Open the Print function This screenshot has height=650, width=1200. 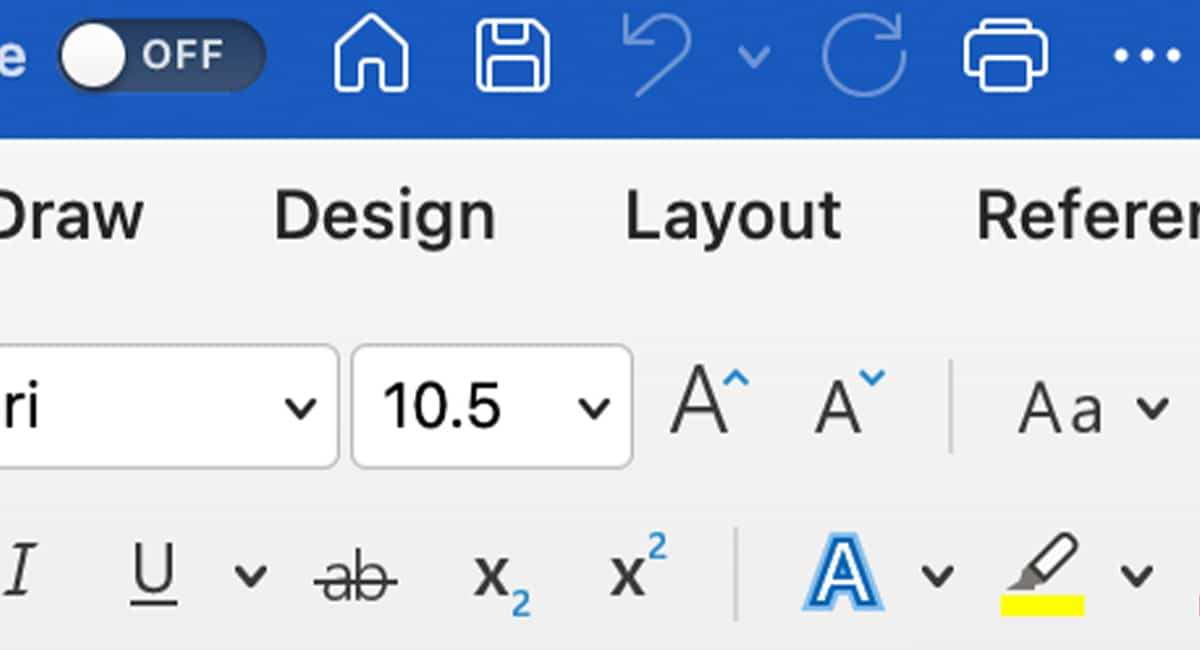click(1007, 55)
